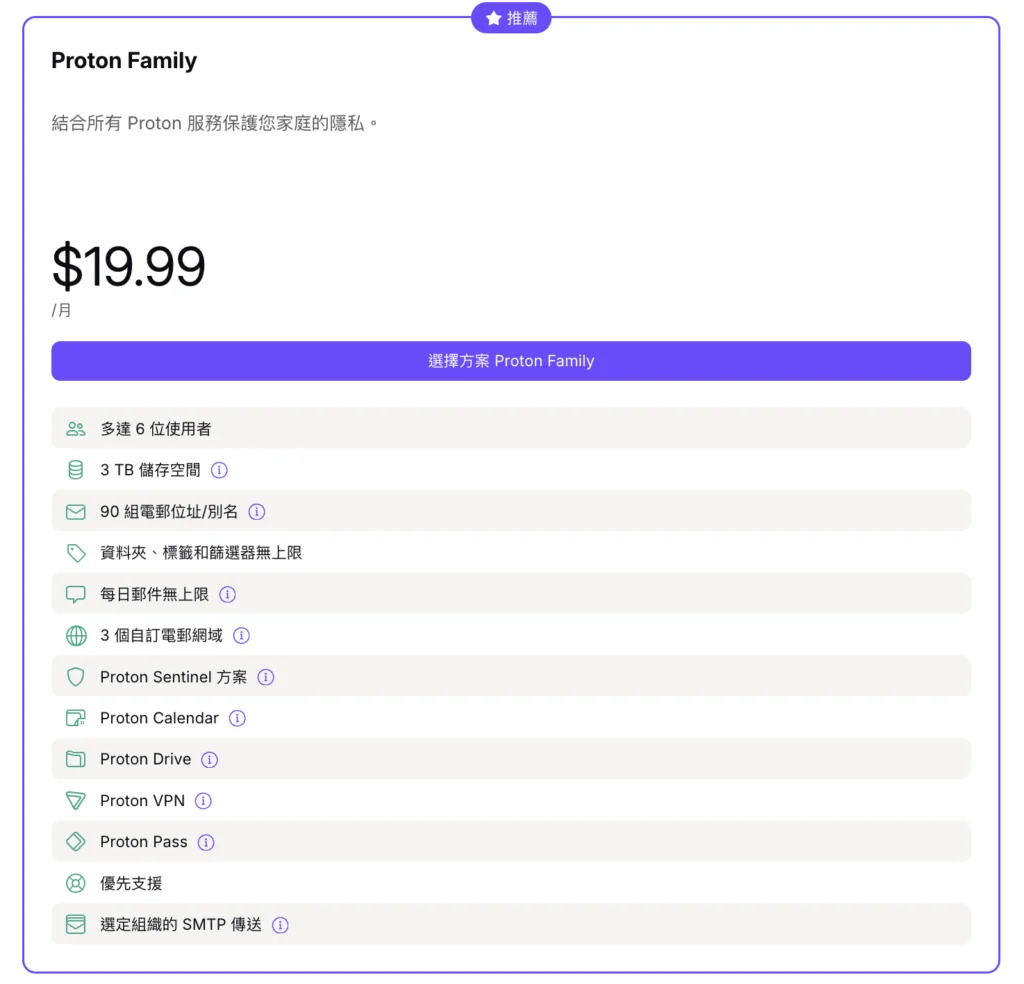The height and width of the screenshot is (984, 1024).
Task: Click the Proton Pass info icon
Action: tap(206, 842)
